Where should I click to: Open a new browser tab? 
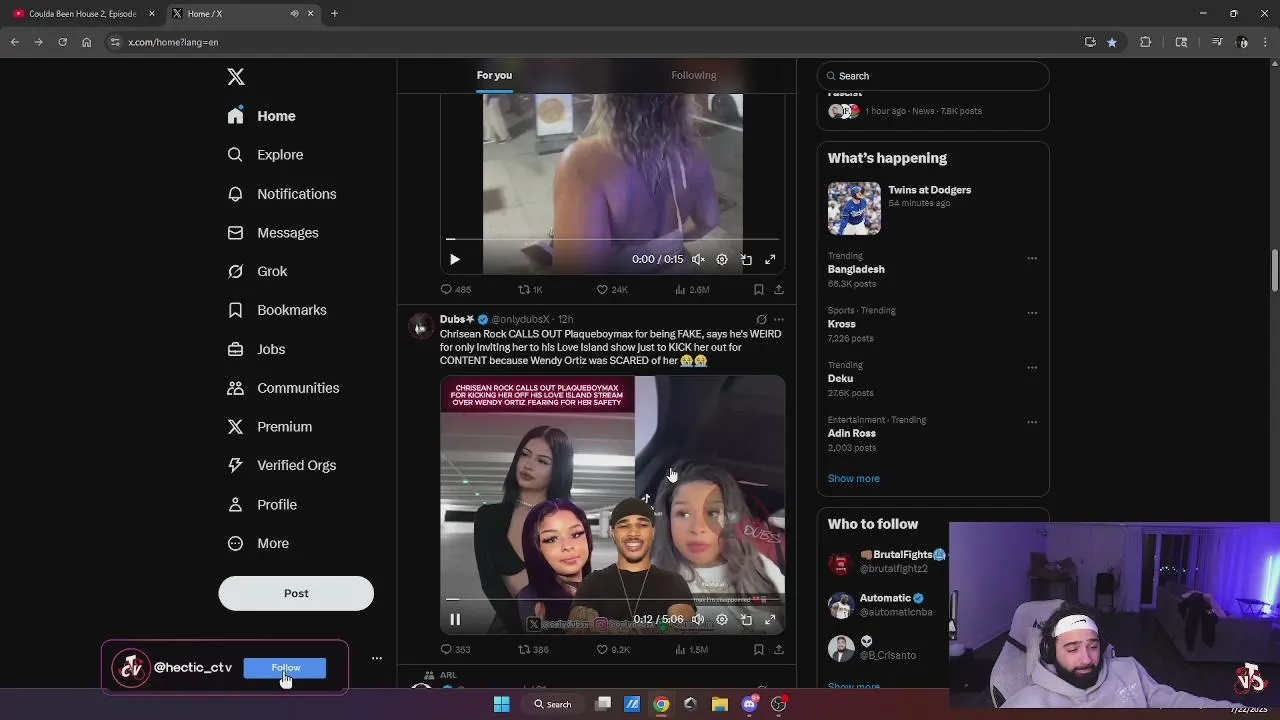tap(334, 14)
